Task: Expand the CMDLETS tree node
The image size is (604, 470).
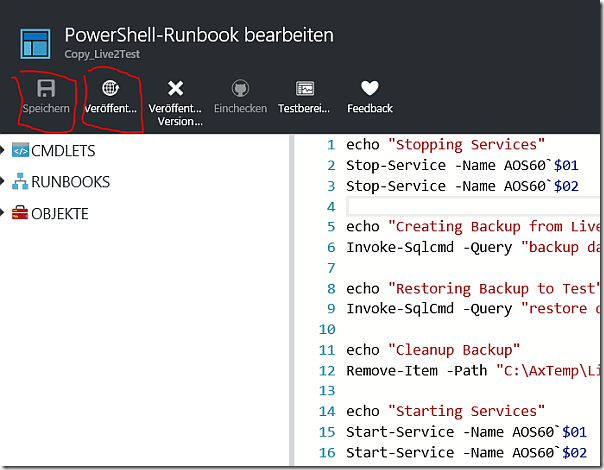Action: click(2, 150)
